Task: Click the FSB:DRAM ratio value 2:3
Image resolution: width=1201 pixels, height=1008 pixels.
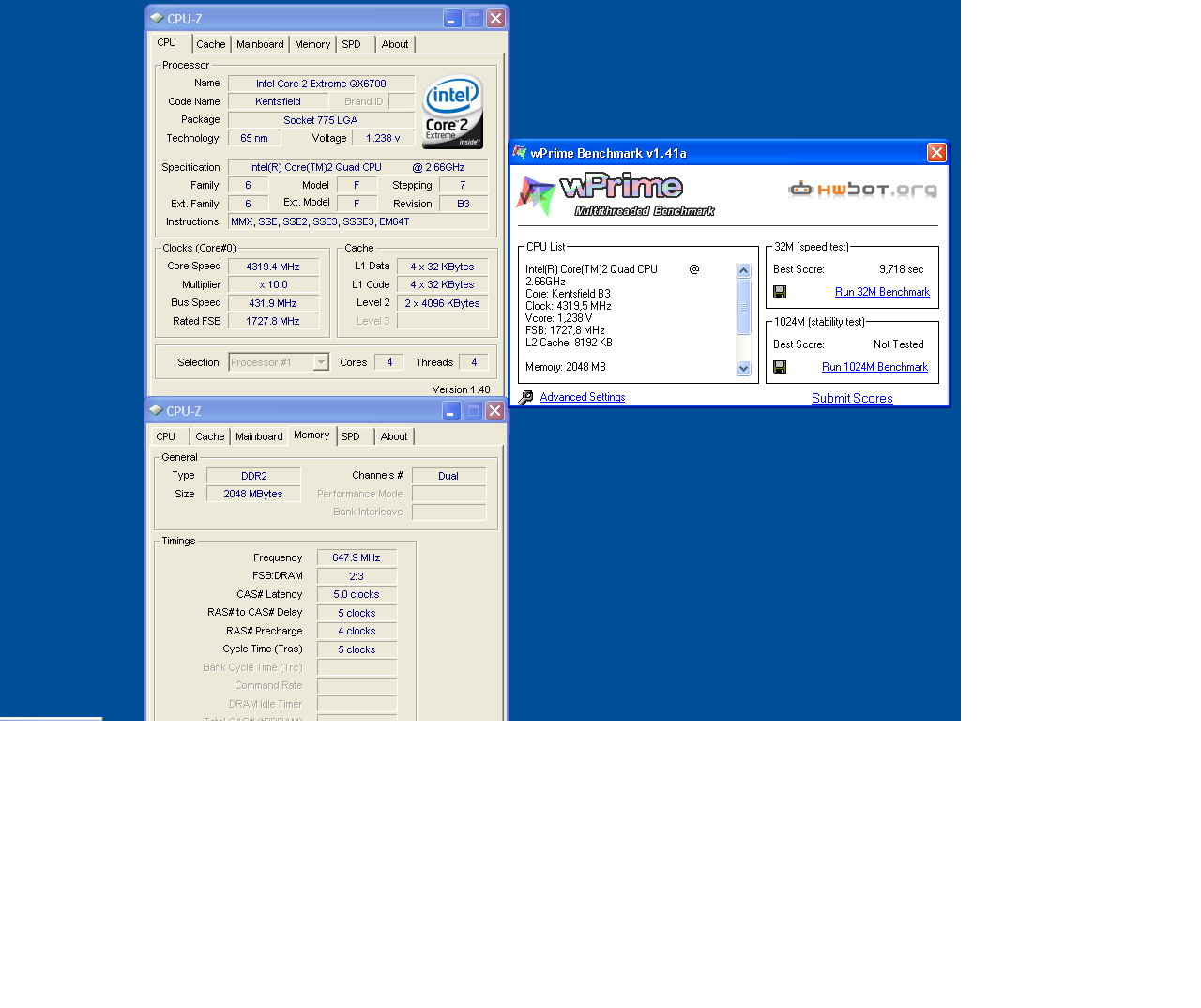Action: [x=357, y=576]
